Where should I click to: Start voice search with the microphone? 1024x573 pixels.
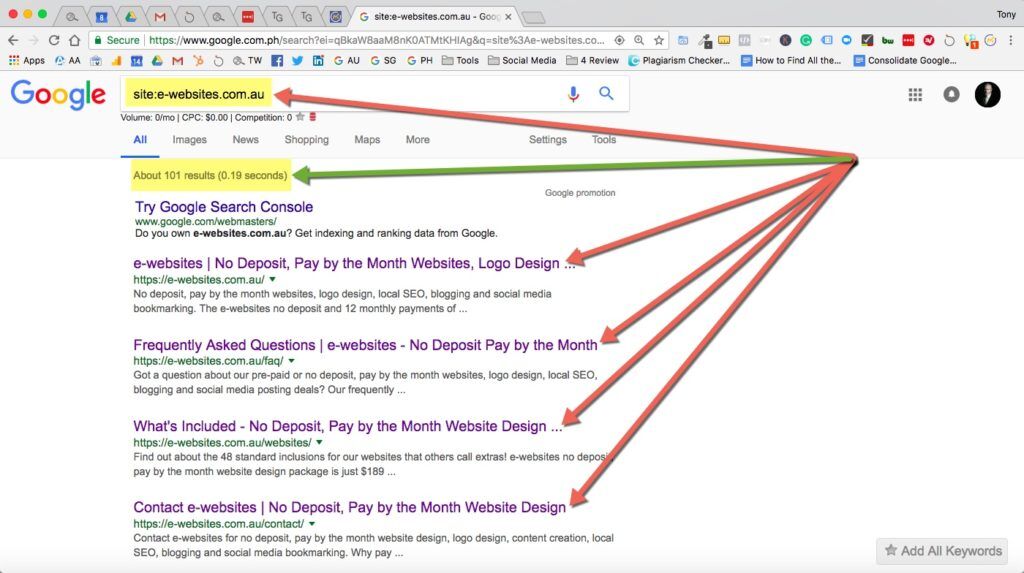(x=573, y=94)
